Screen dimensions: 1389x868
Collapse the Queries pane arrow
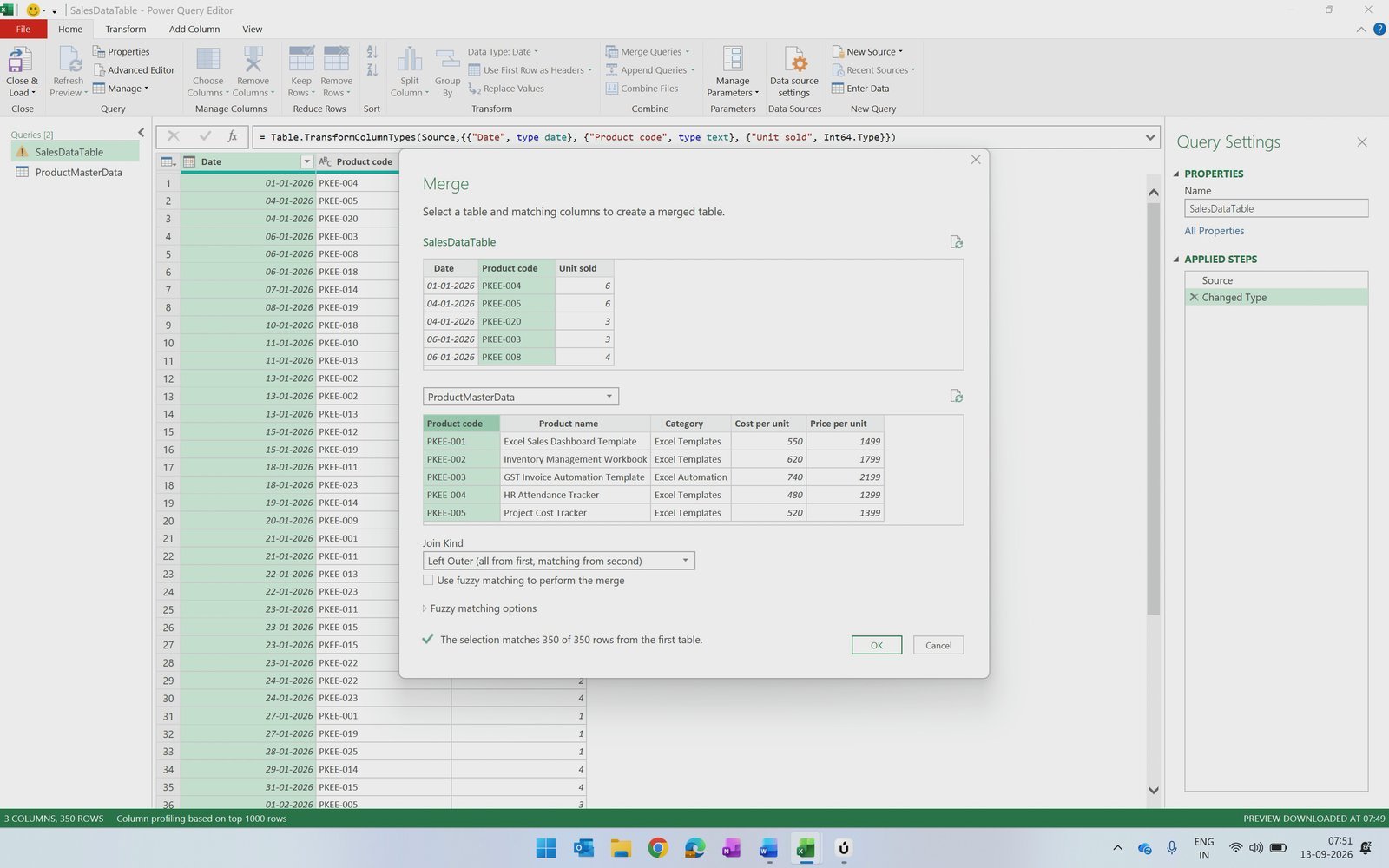(142, 133)
